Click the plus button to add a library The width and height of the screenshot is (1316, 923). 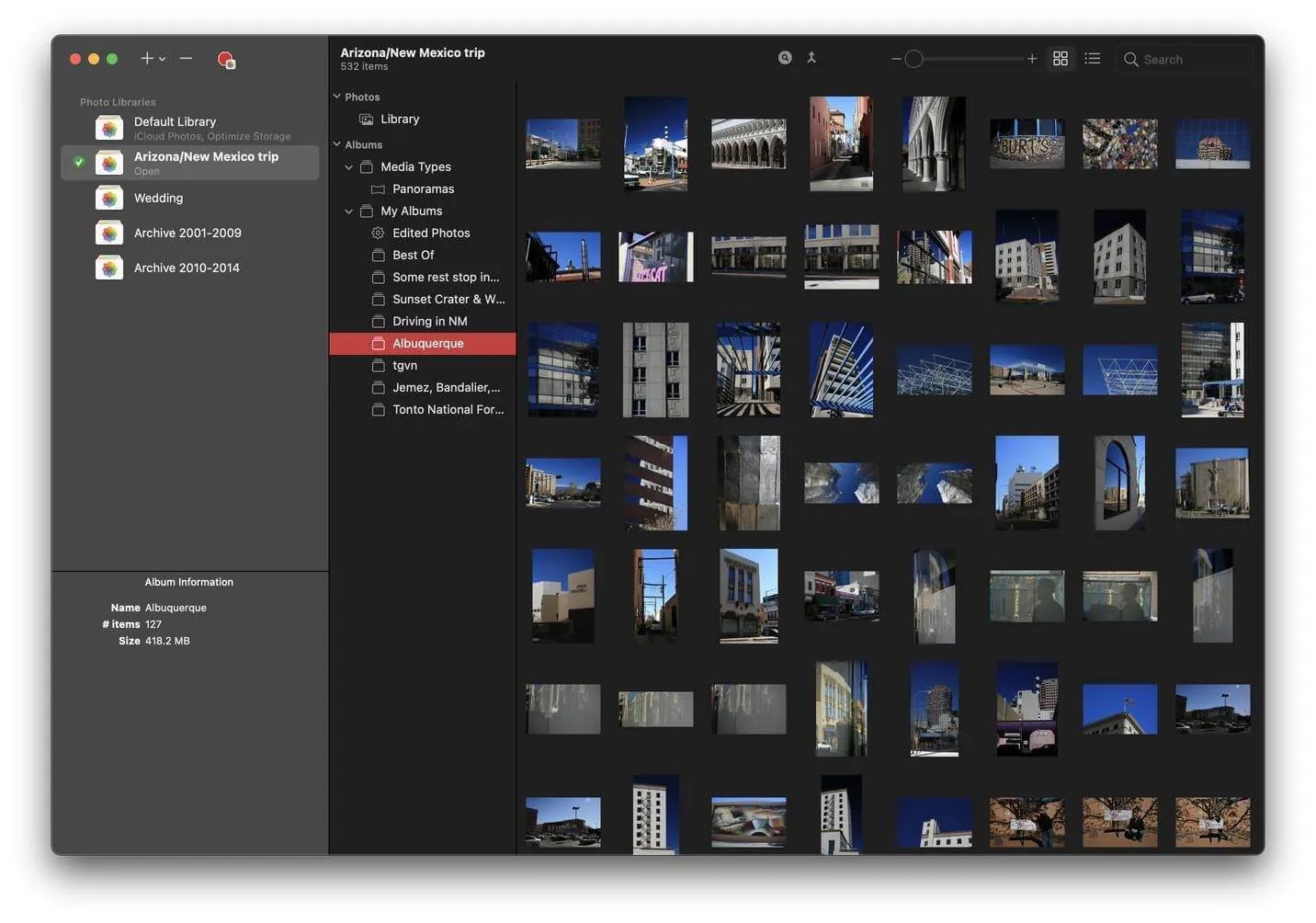[x=146, y=59]
